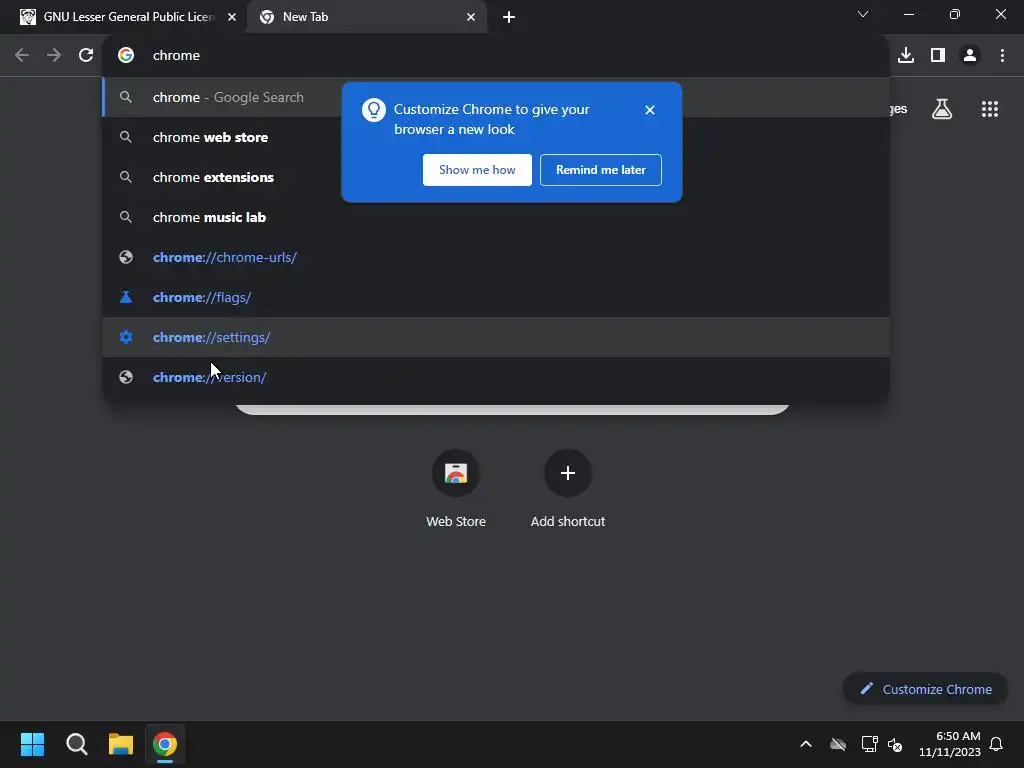1024x768 pixels.
Task: Open the clock showing 6:50 AM
Action: [x=950, y=744]
